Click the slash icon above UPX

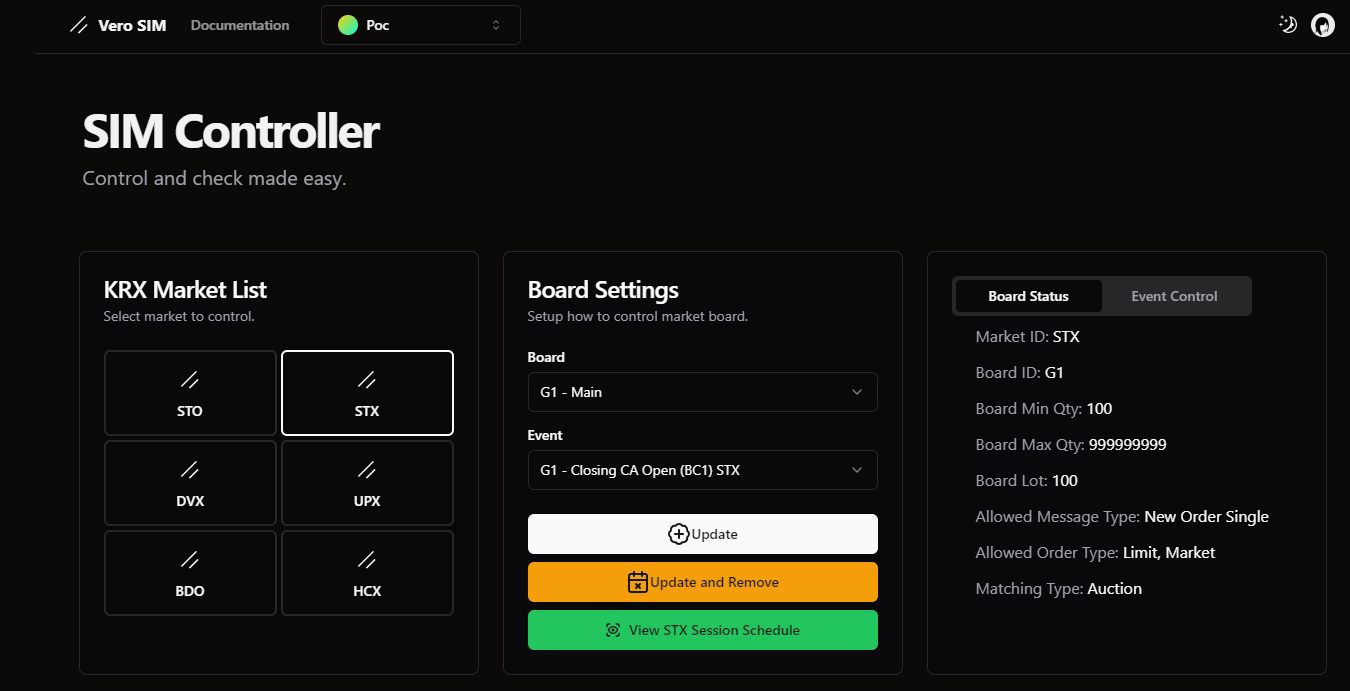click(367, 469)
